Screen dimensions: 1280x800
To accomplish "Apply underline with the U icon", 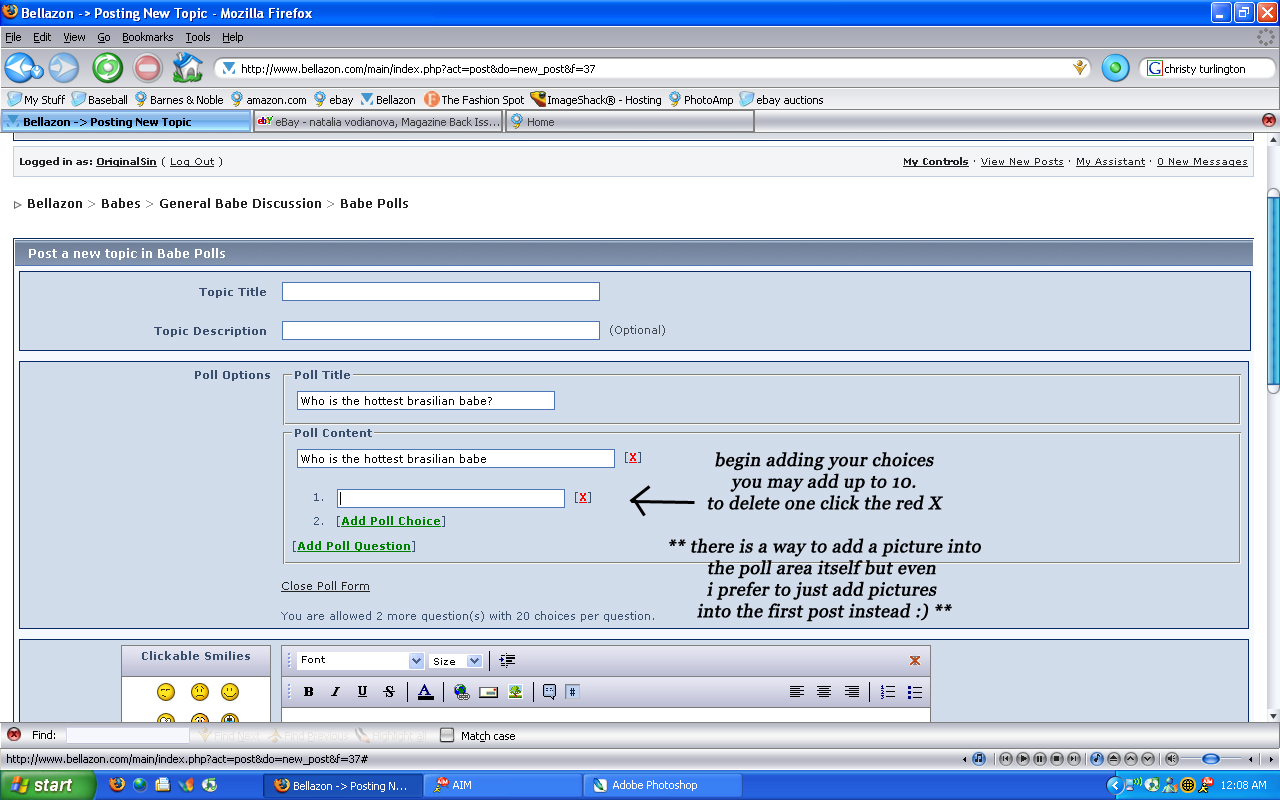I will point(362,692).
